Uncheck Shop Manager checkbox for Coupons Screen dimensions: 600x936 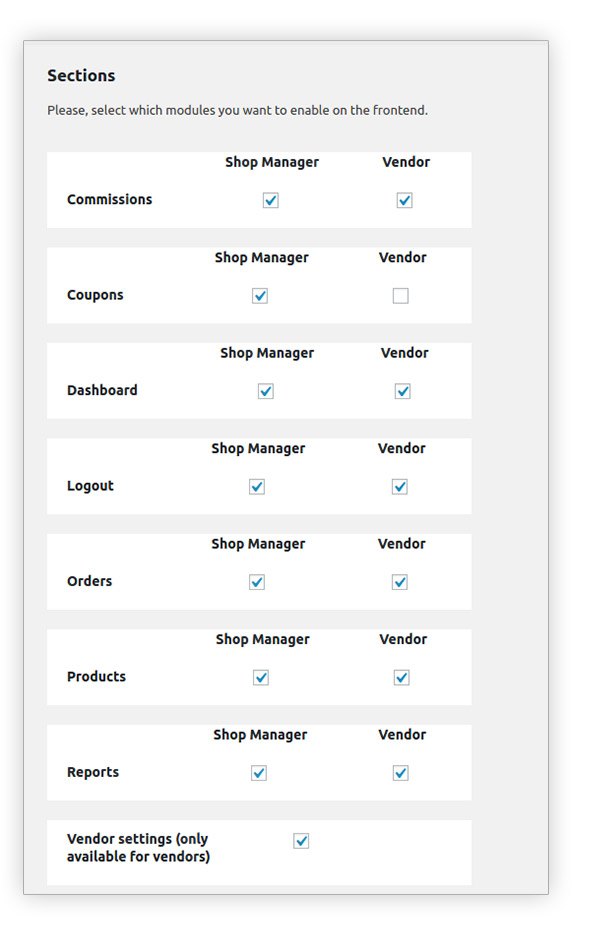(260, 295)
